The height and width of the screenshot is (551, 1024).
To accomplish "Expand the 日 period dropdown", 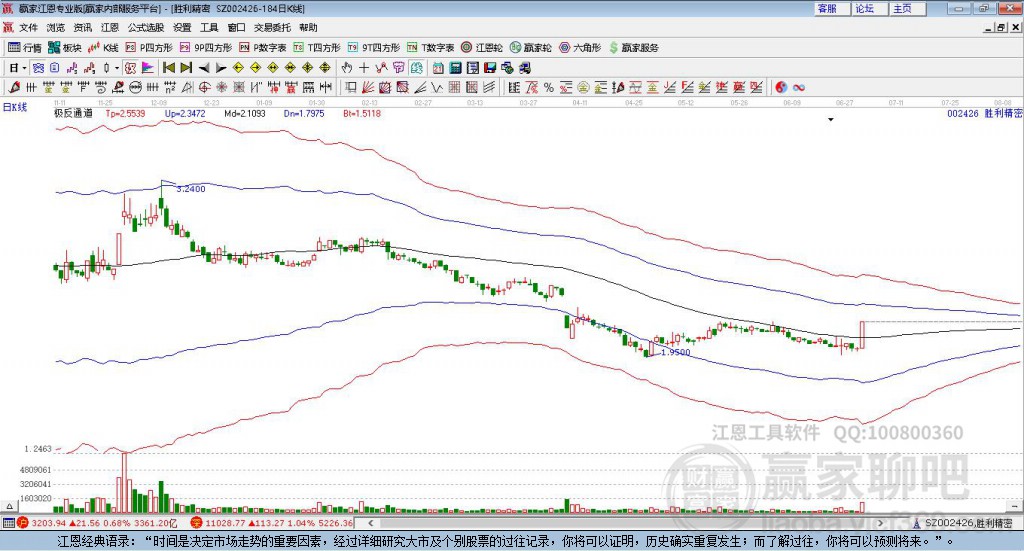I will click(x=24, y=68).
